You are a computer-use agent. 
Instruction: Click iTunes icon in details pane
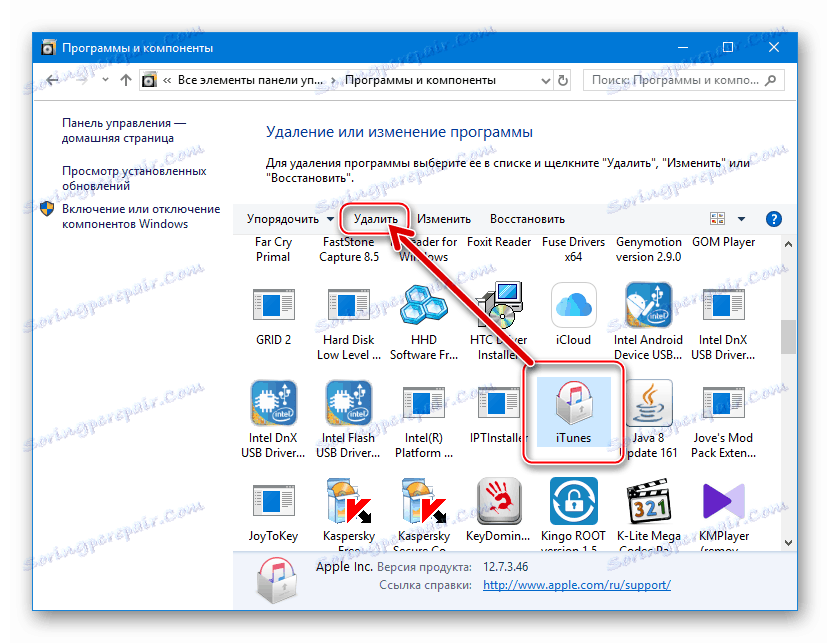tap(276, 580)
